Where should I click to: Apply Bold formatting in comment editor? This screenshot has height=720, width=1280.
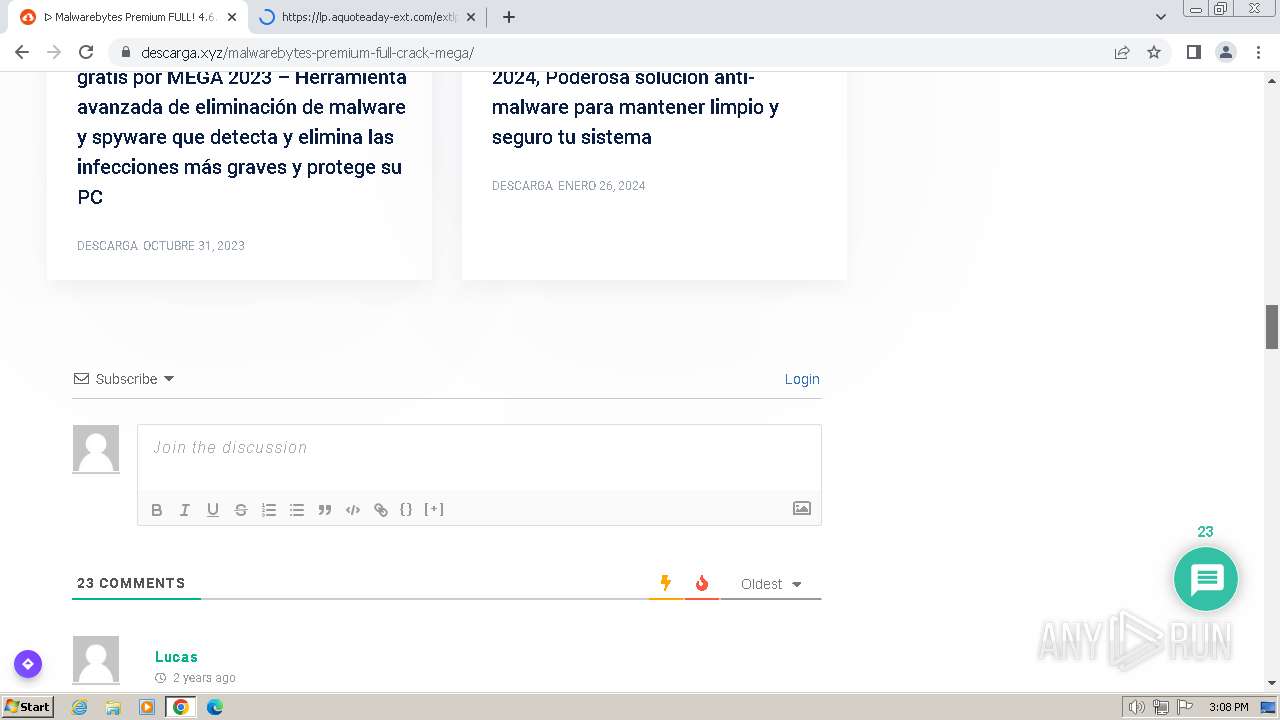click(157, 510)
